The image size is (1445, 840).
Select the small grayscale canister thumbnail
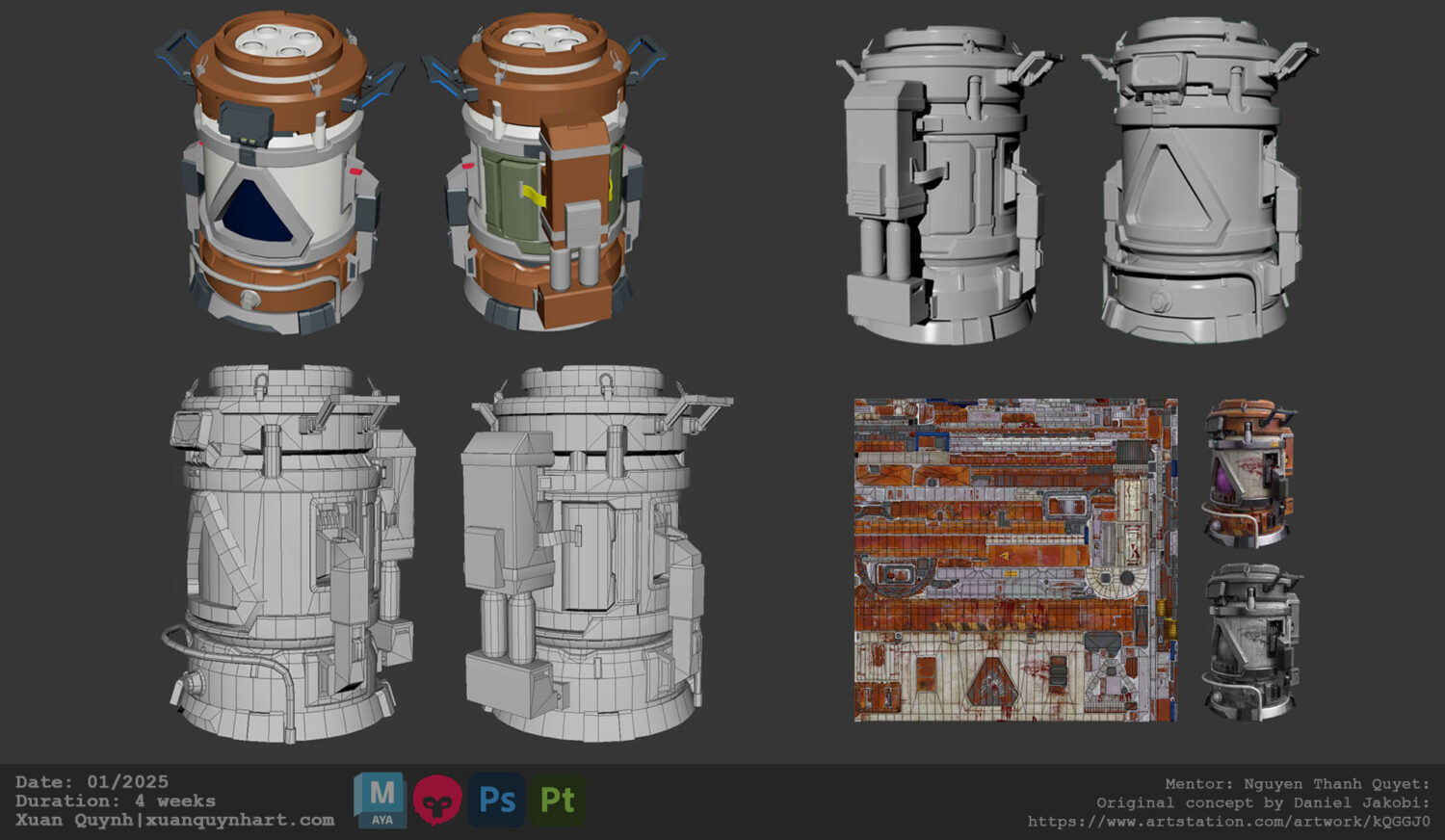(x=1250, y=641)
